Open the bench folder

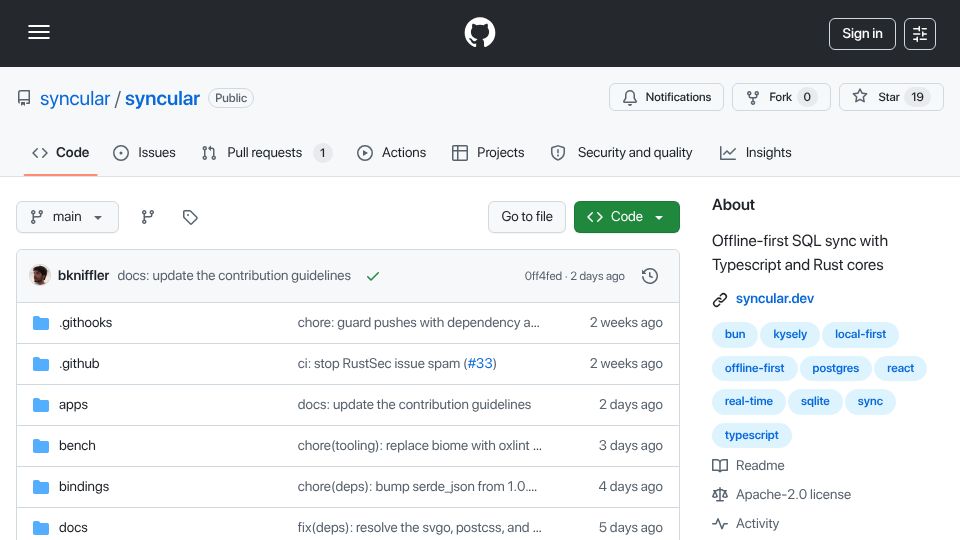click(x=77, y=446)
